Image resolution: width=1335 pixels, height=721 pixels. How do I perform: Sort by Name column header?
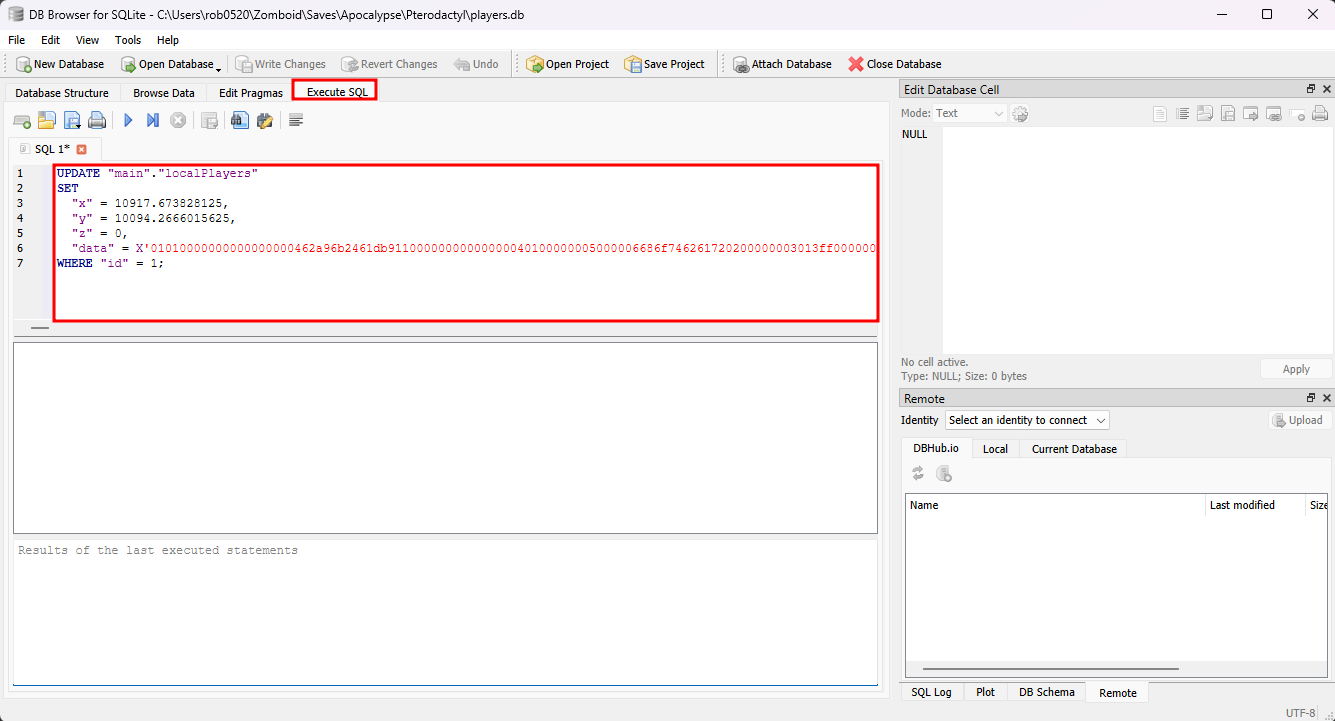(1055, 505)
